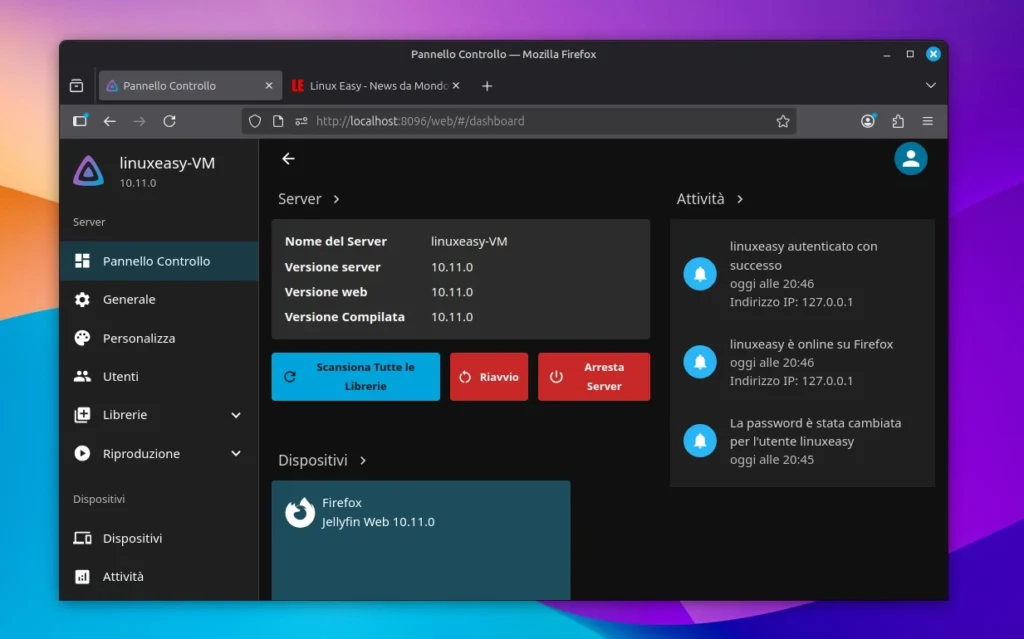1024x639 pixels.
Task: Reload the page in Firefox
Action: (169, 120)
